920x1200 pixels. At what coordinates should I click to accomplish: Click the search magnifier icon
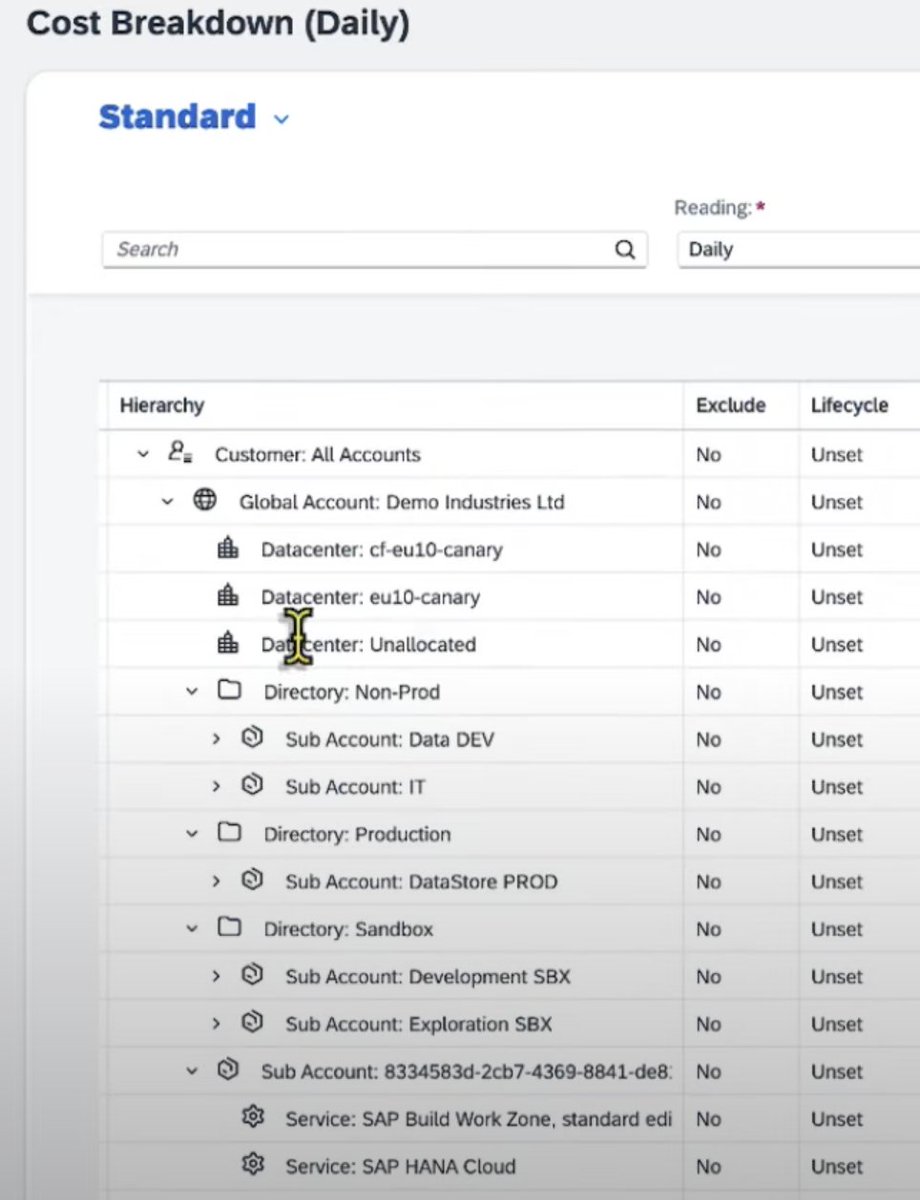coord(625,250)
